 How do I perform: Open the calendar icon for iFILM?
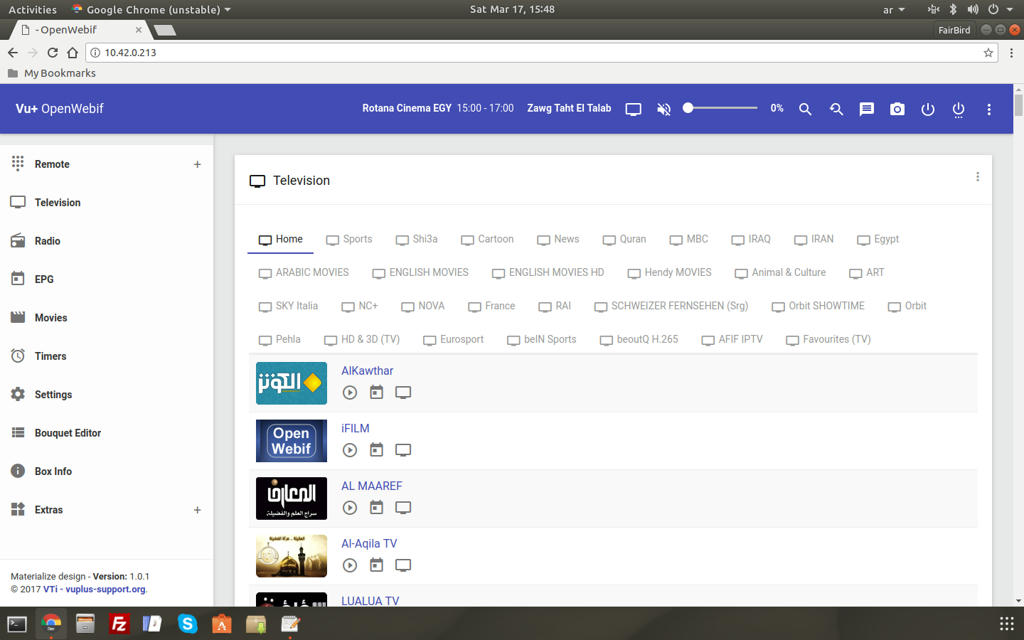point(376,450)
